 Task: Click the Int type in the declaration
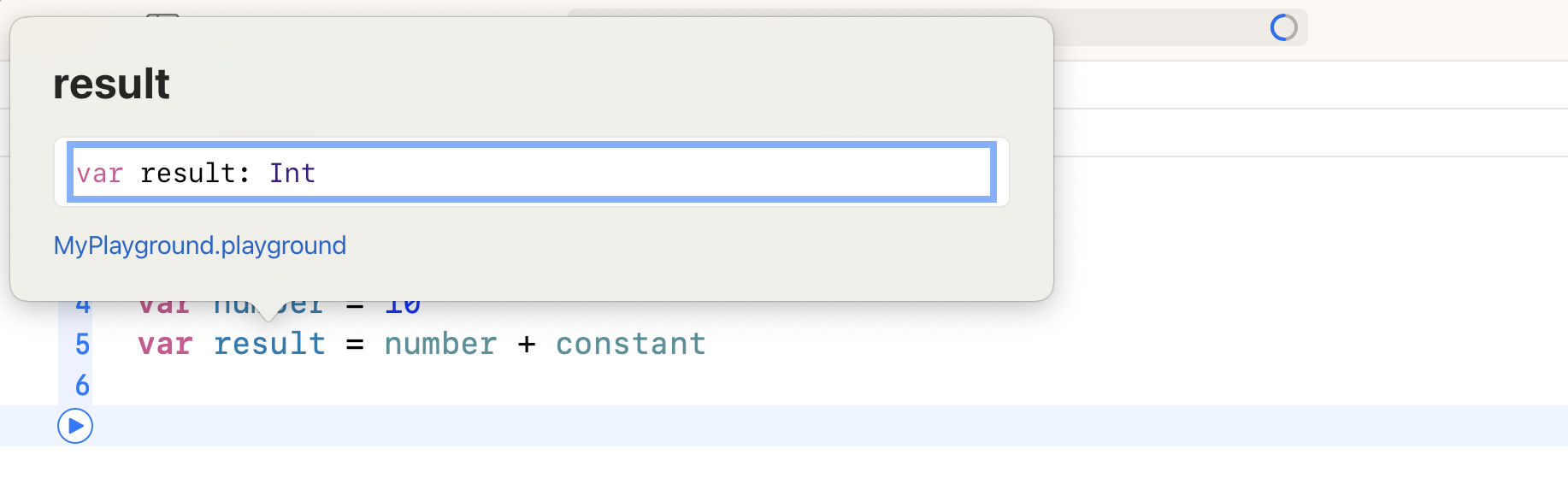pos(292,174)
